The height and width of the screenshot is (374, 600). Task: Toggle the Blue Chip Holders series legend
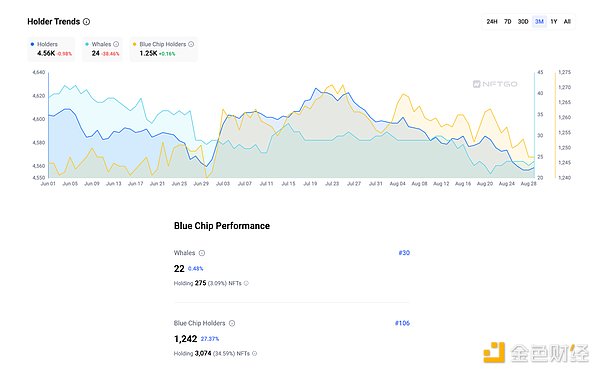click(163, 49)
